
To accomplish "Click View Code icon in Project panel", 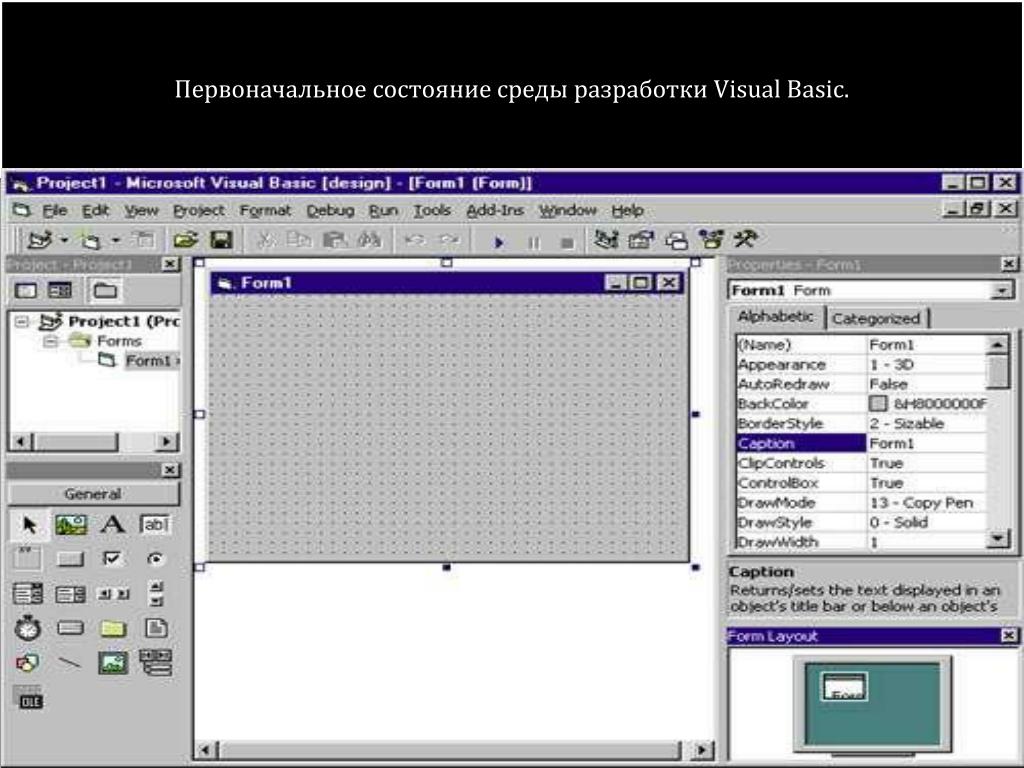I will tap(25, 290).
